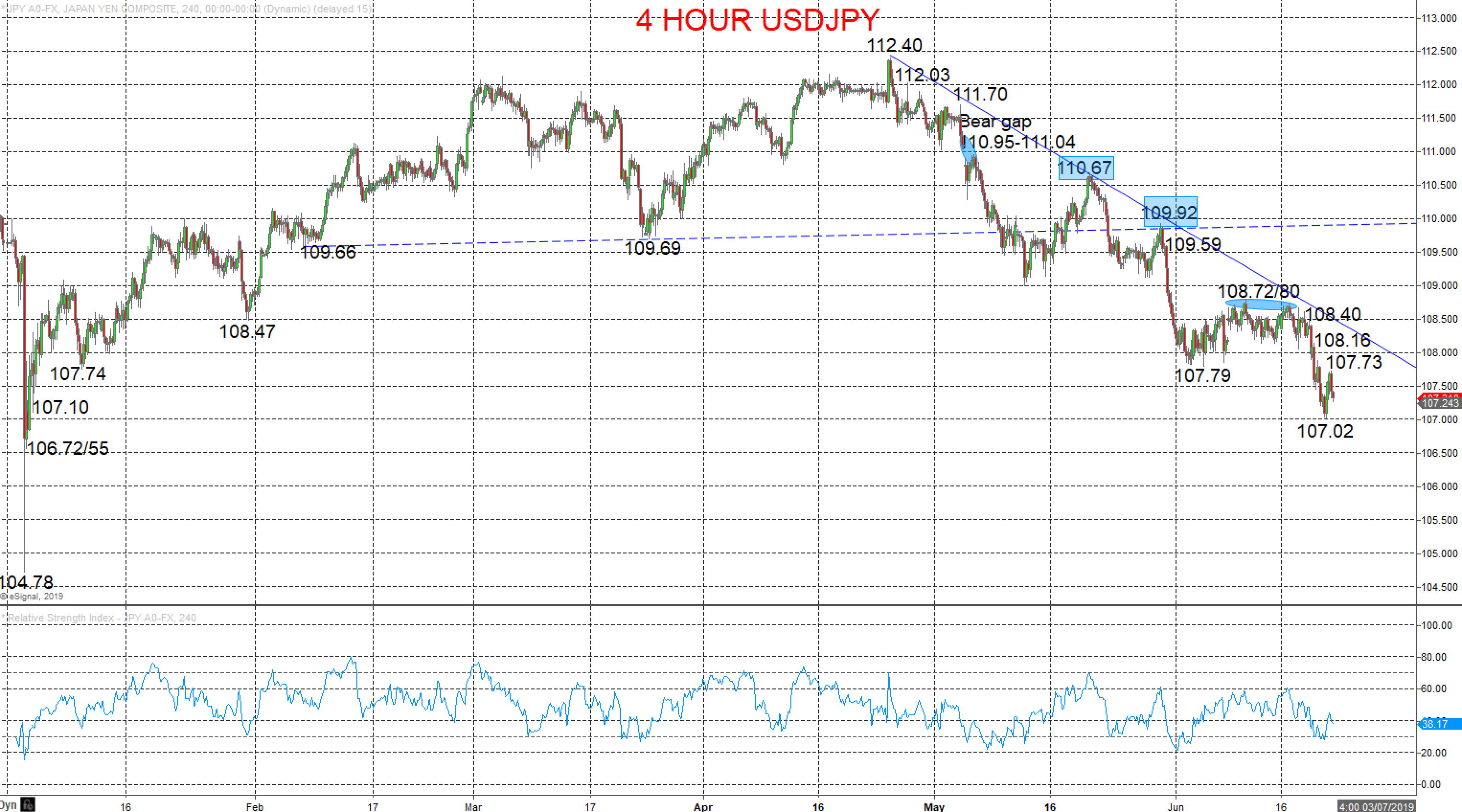Click the 111.500 price axis label

(1439, 118)
